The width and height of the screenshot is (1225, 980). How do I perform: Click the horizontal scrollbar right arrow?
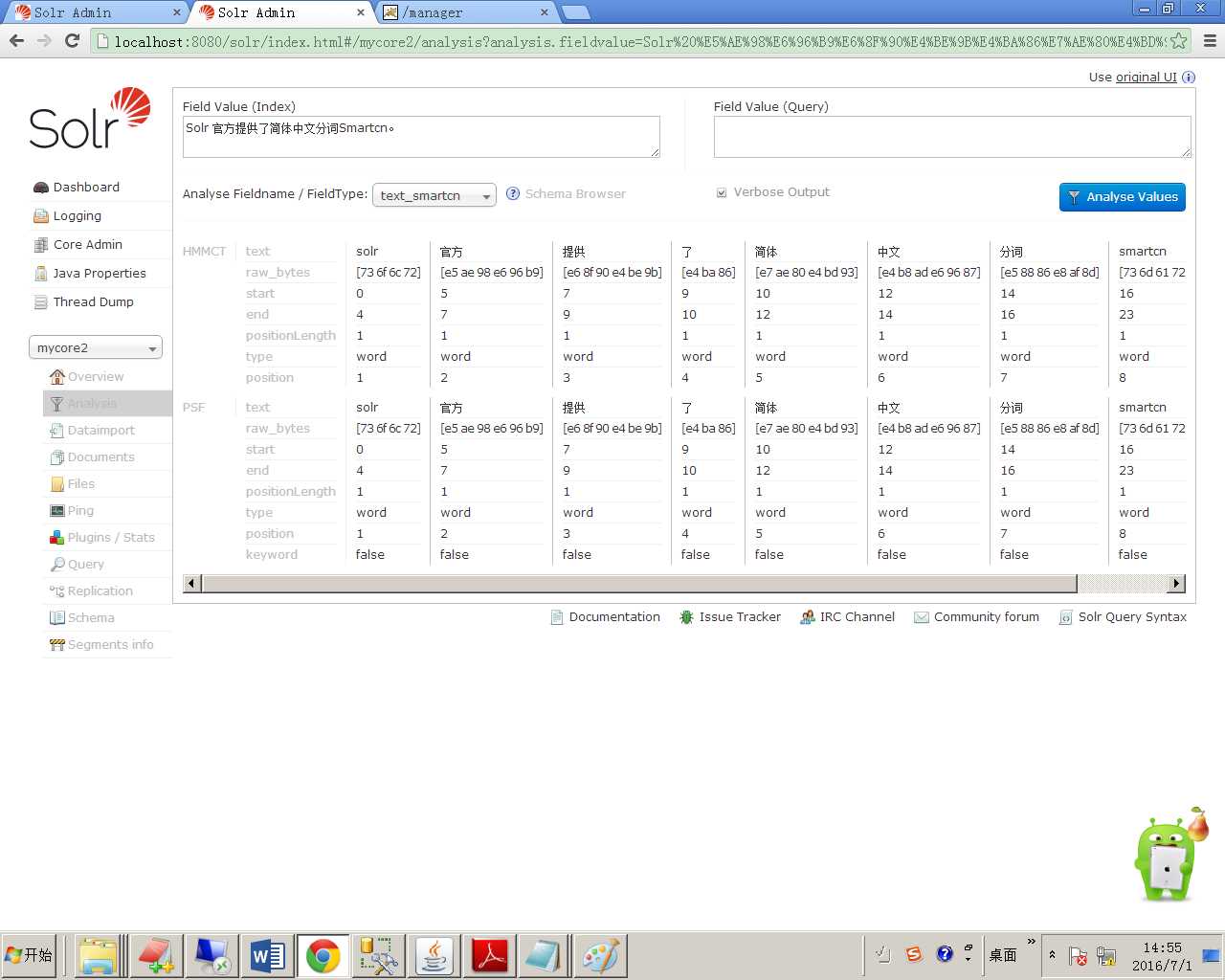[1177, 584]
